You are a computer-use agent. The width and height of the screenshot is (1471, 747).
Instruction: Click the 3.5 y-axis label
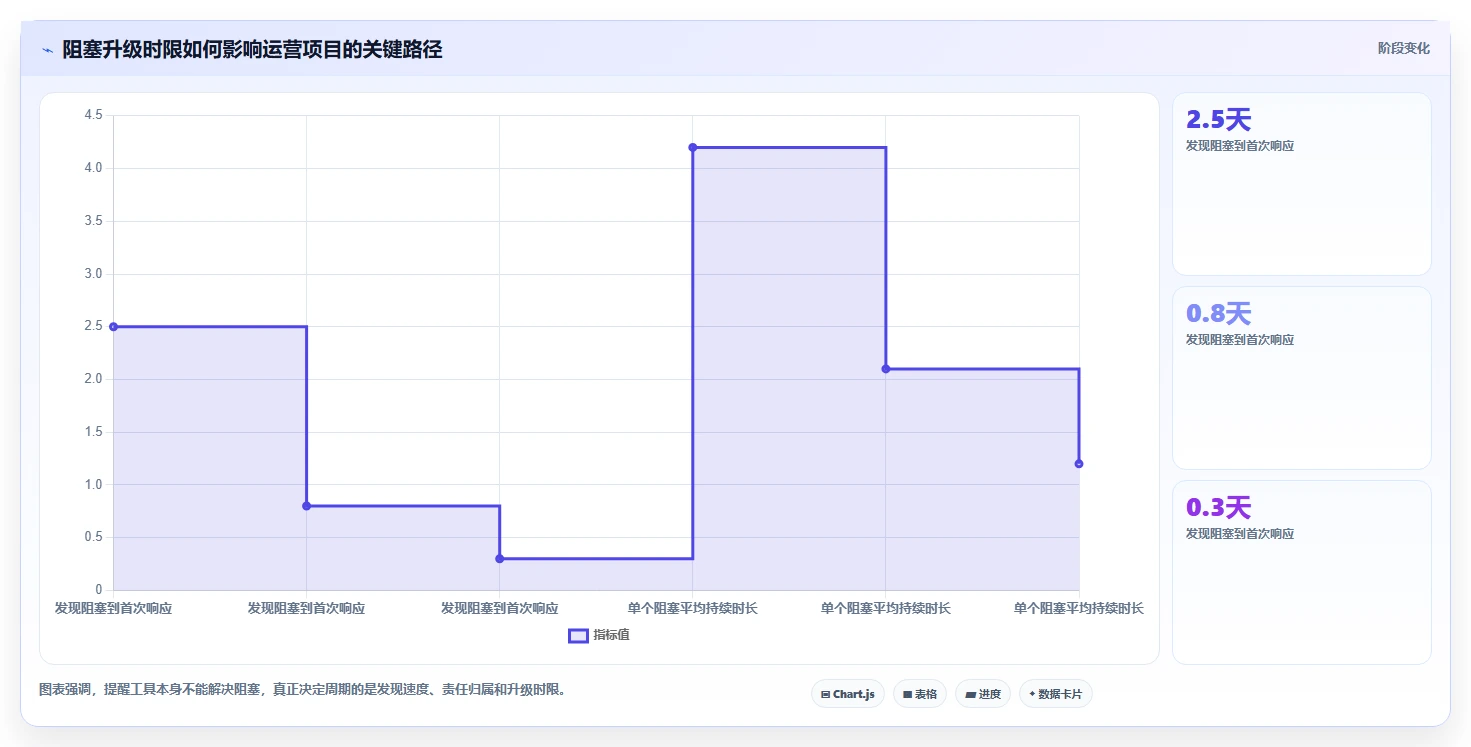pos(94,221)
